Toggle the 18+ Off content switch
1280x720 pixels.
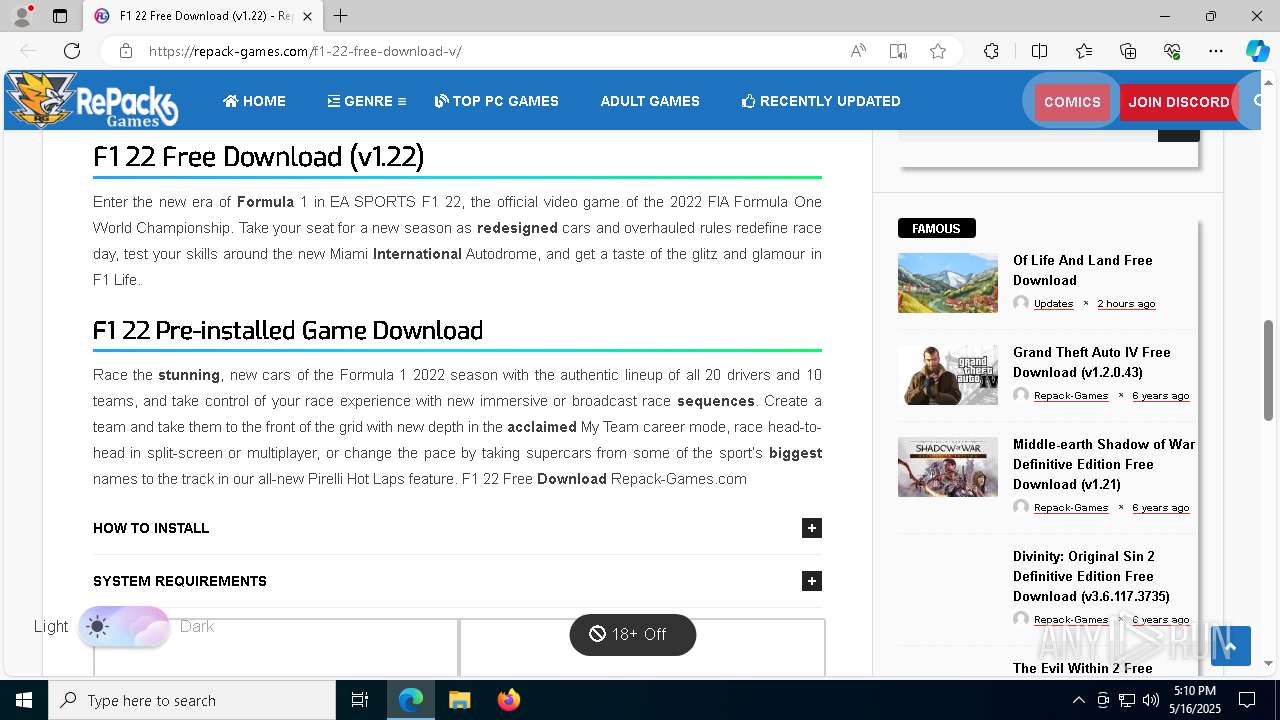[x=632, y=634]
